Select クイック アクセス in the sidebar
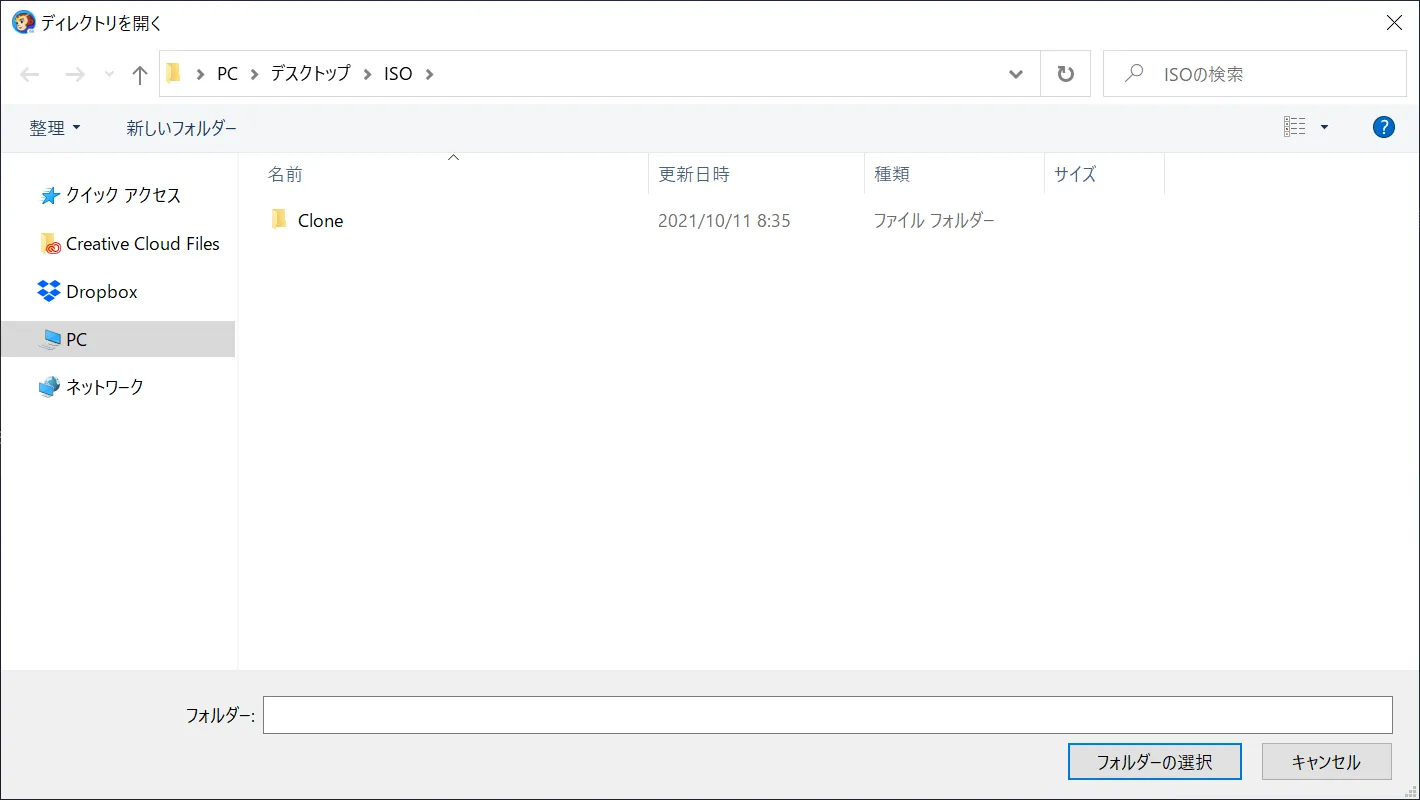This screenshot has width=1420, height=800. [123, 195]
